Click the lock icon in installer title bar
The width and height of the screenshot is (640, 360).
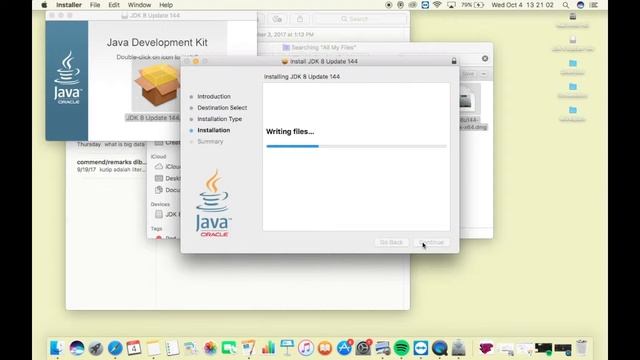tap(454, 61)
